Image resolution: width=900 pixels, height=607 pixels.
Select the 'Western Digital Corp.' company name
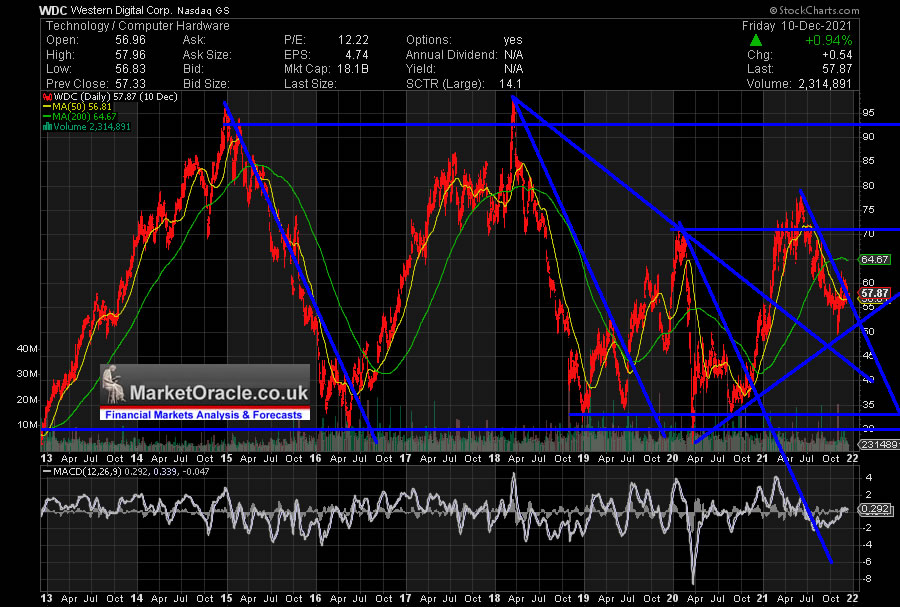coord(121,10)
